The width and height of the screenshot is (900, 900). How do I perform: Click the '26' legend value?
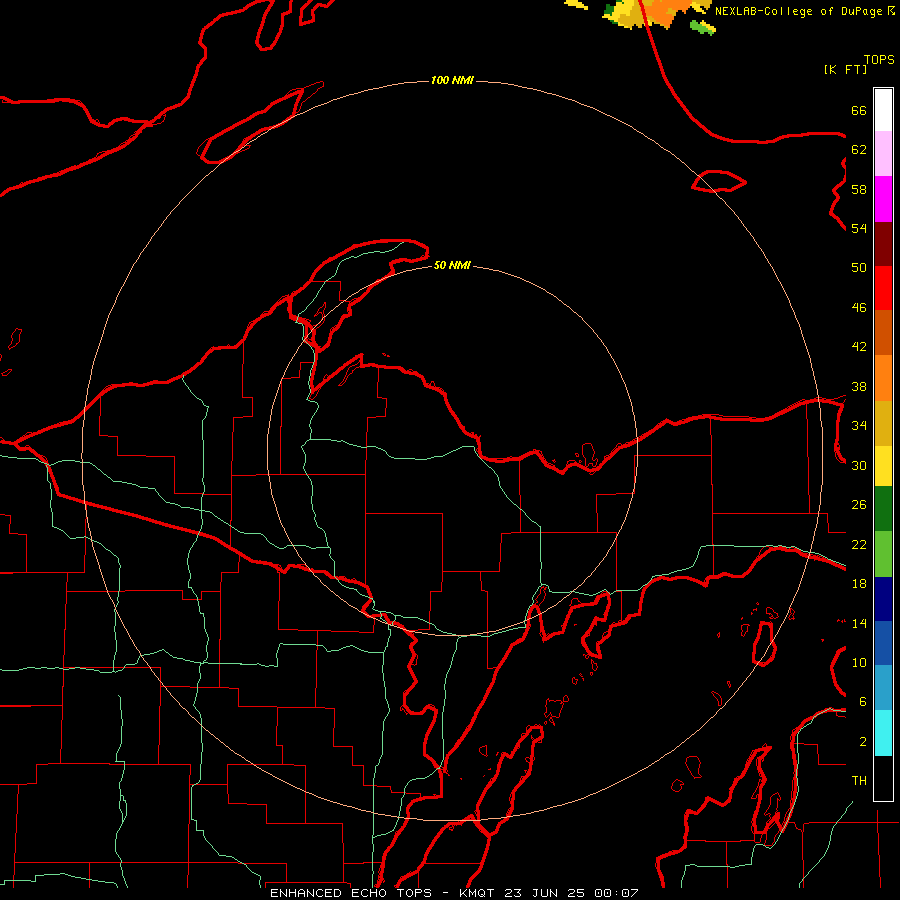tap(859, 505)
